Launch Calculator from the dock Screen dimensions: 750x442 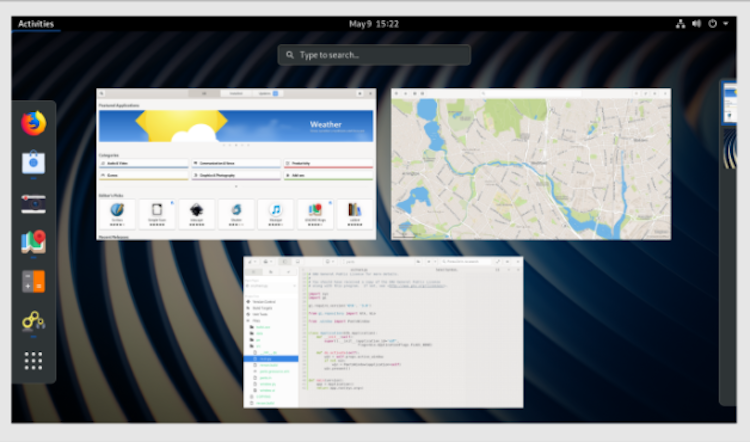click(33, 281)
